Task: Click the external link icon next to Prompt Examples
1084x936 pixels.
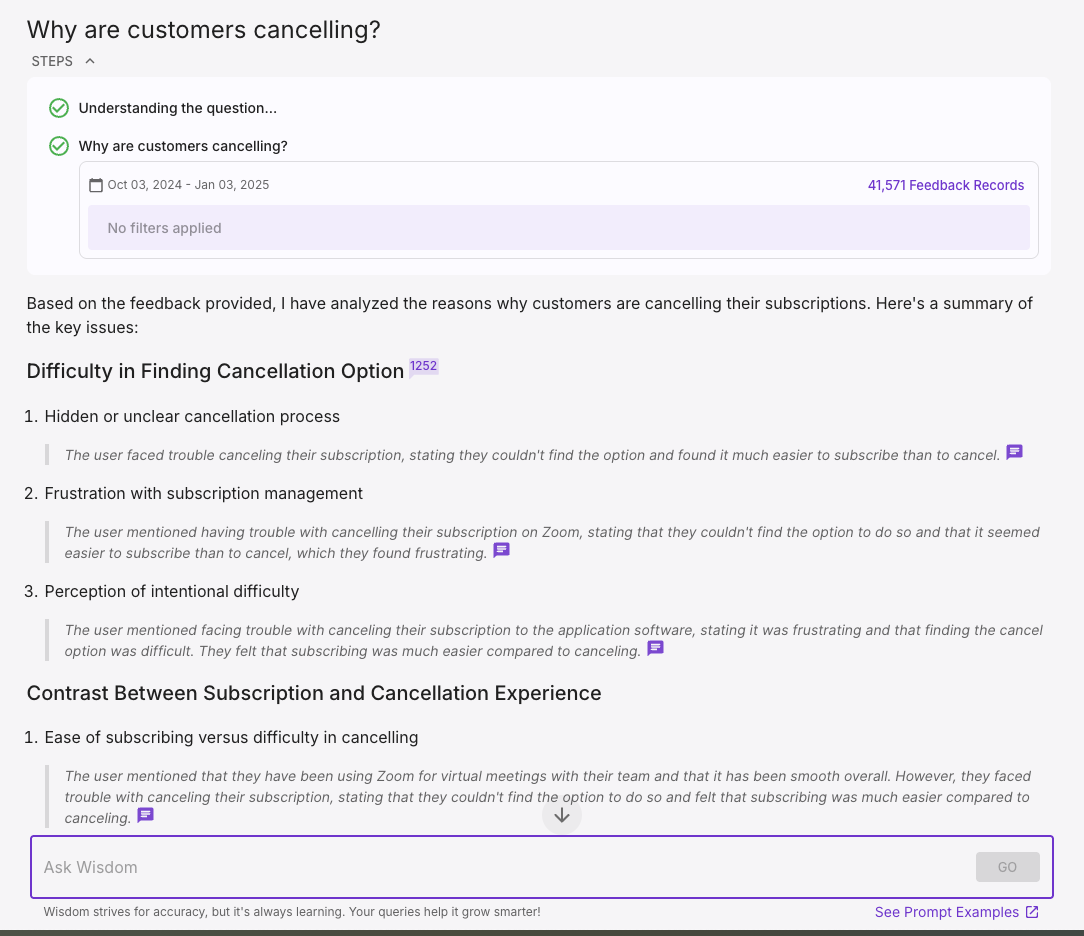Action: 1032,912
